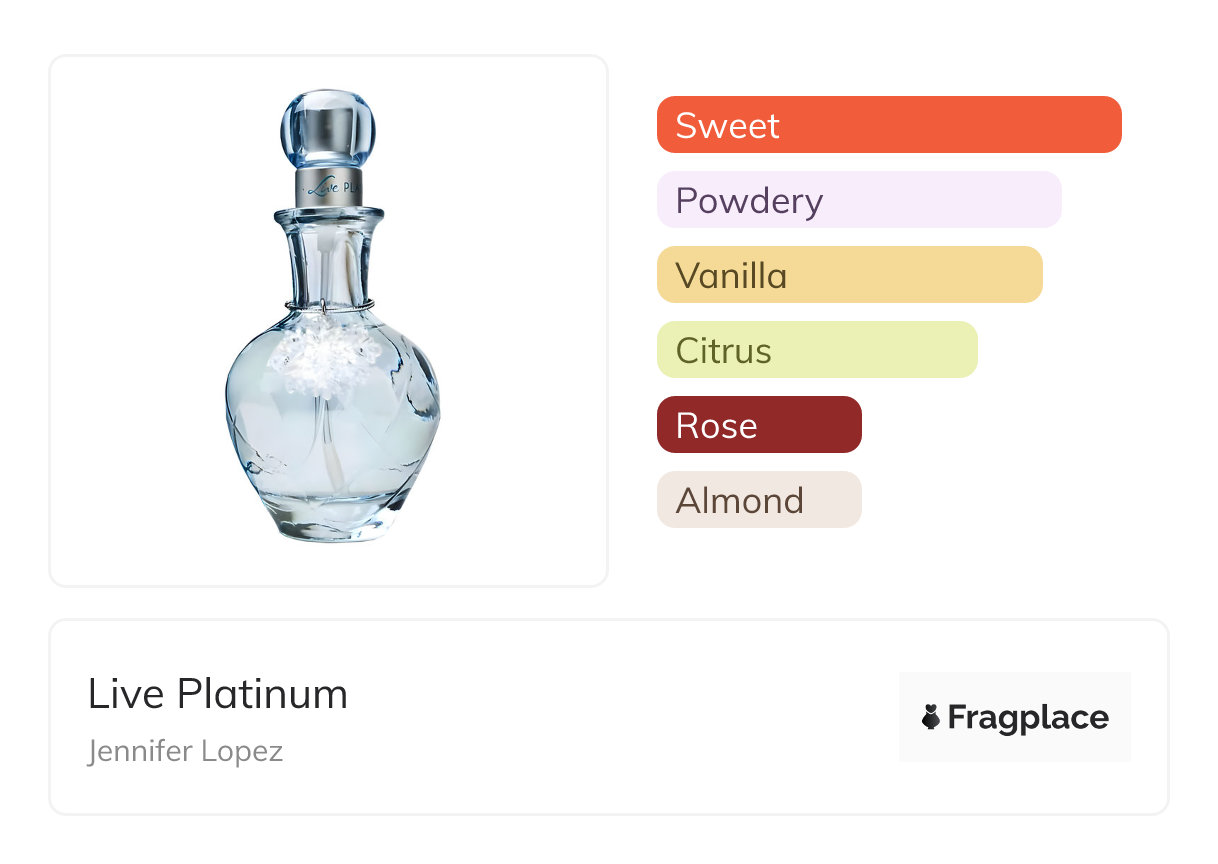Open the Live Platinum title
Screen dimensions: 1218x864
pyautogui.click(x=218, y=694)
